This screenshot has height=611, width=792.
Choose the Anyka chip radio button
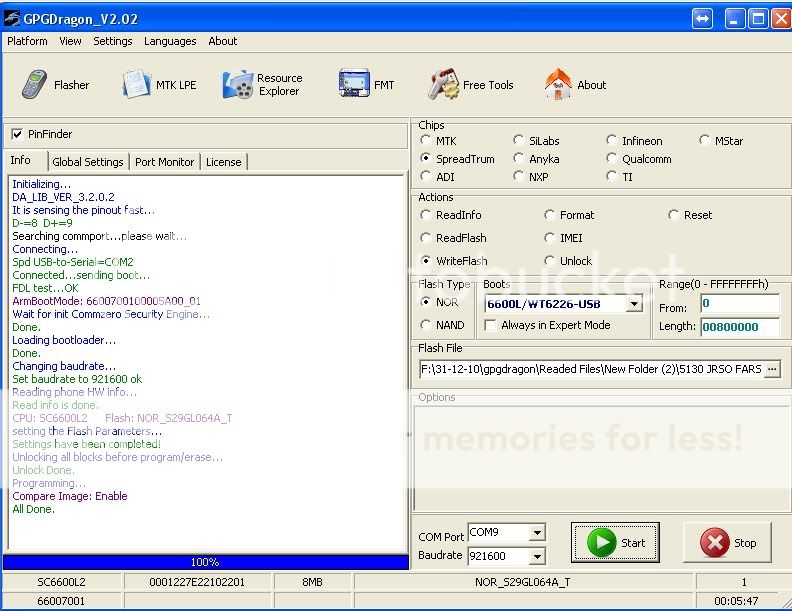(518, 159)
